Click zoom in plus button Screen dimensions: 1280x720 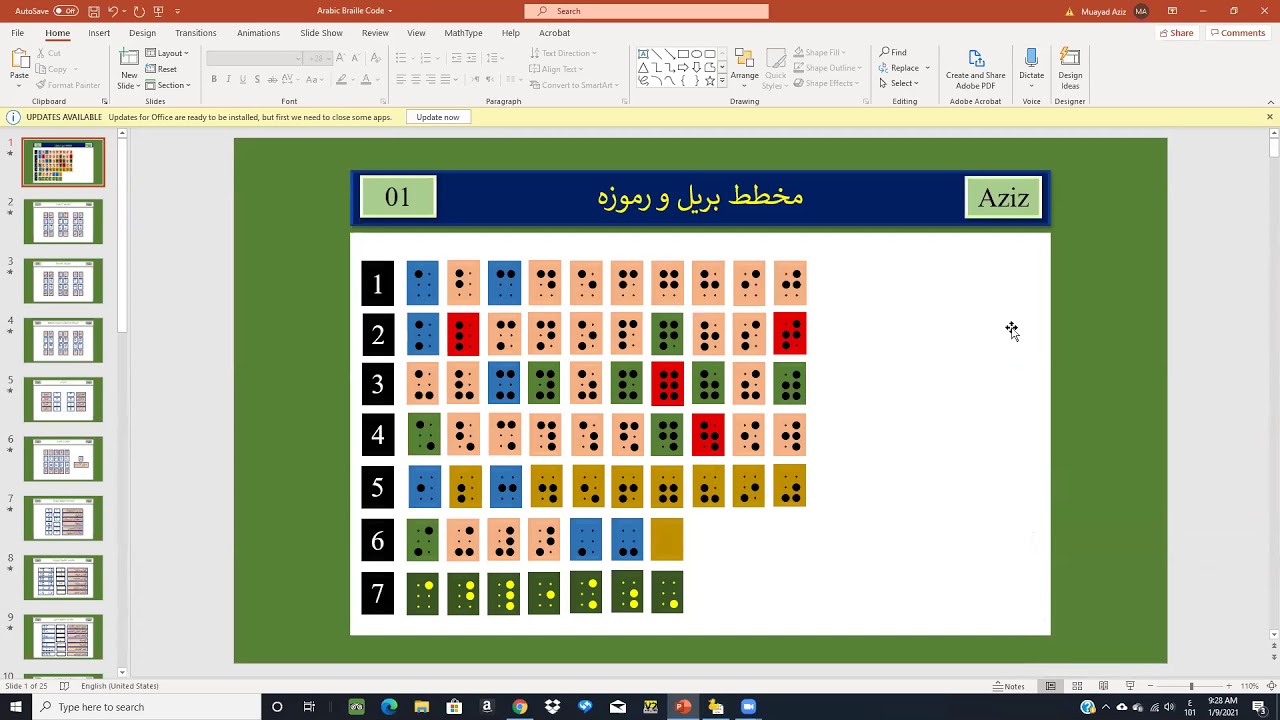(1231, 686)
